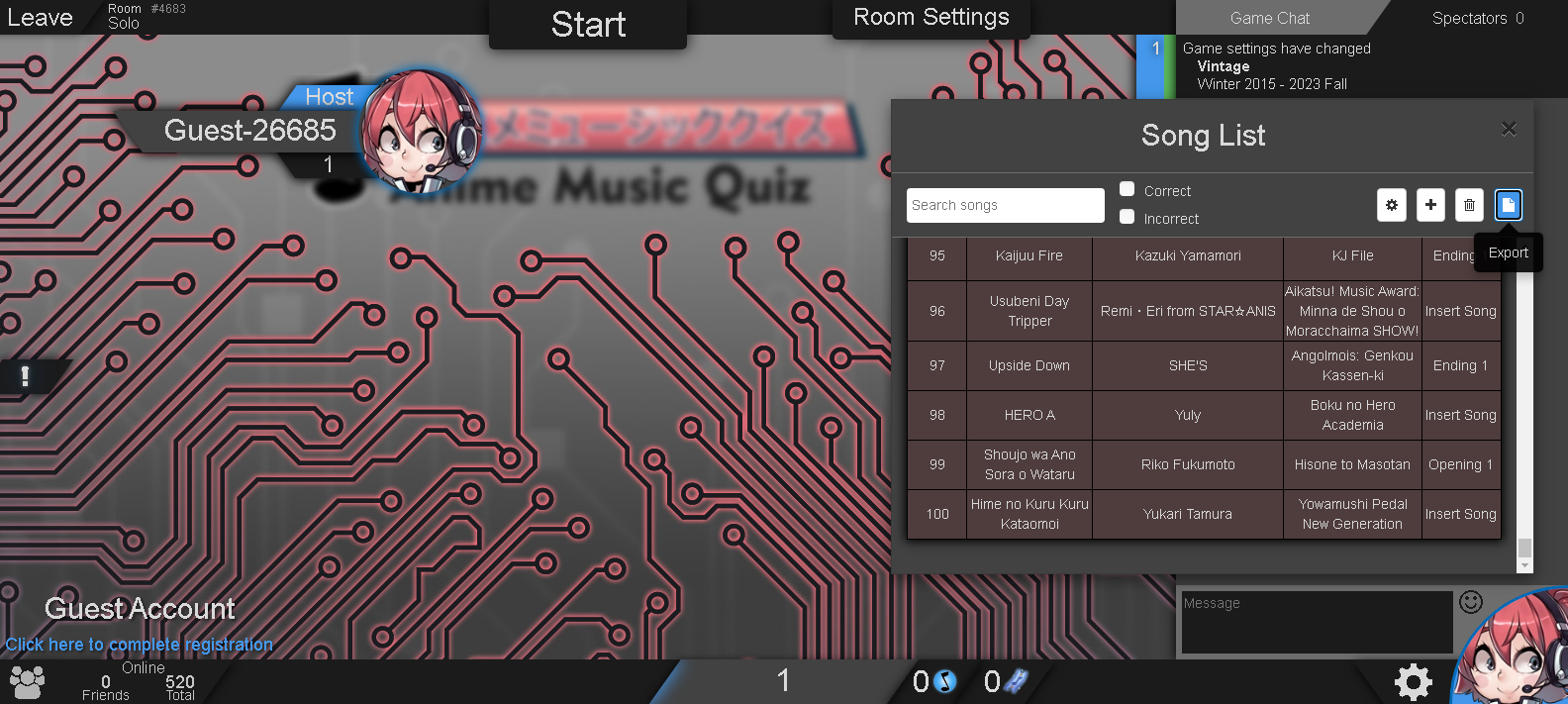
Task: Open the friends list people icon
Action: (x=28, y=681)
